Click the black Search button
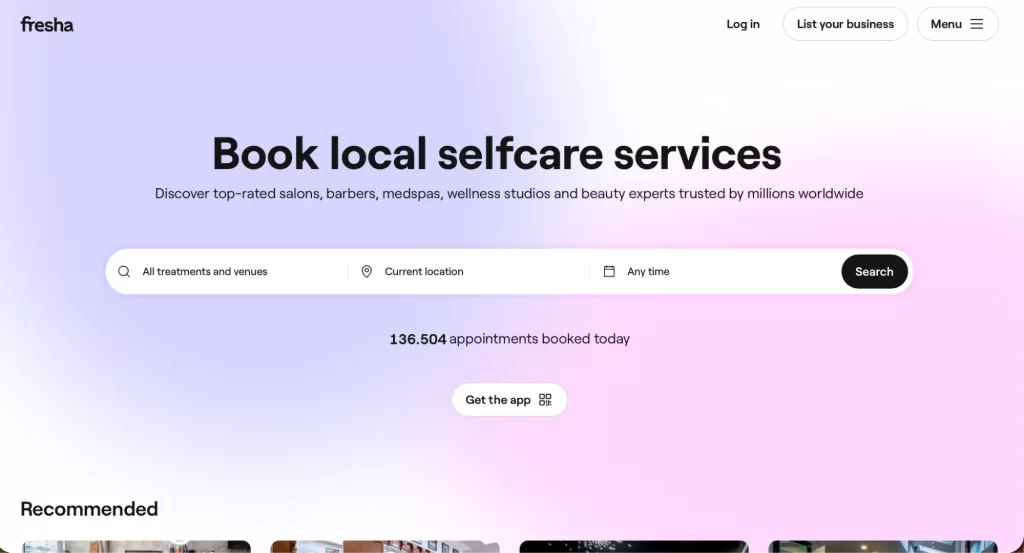Screen dimensions: 1024x553 [x=874, y=272]
